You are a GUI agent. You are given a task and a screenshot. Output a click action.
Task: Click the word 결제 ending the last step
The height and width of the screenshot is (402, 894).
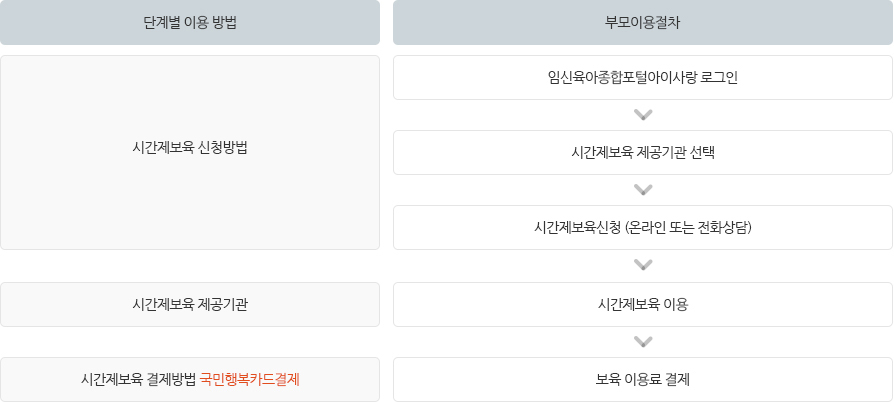pyautogui.click(x=678, y=379)
